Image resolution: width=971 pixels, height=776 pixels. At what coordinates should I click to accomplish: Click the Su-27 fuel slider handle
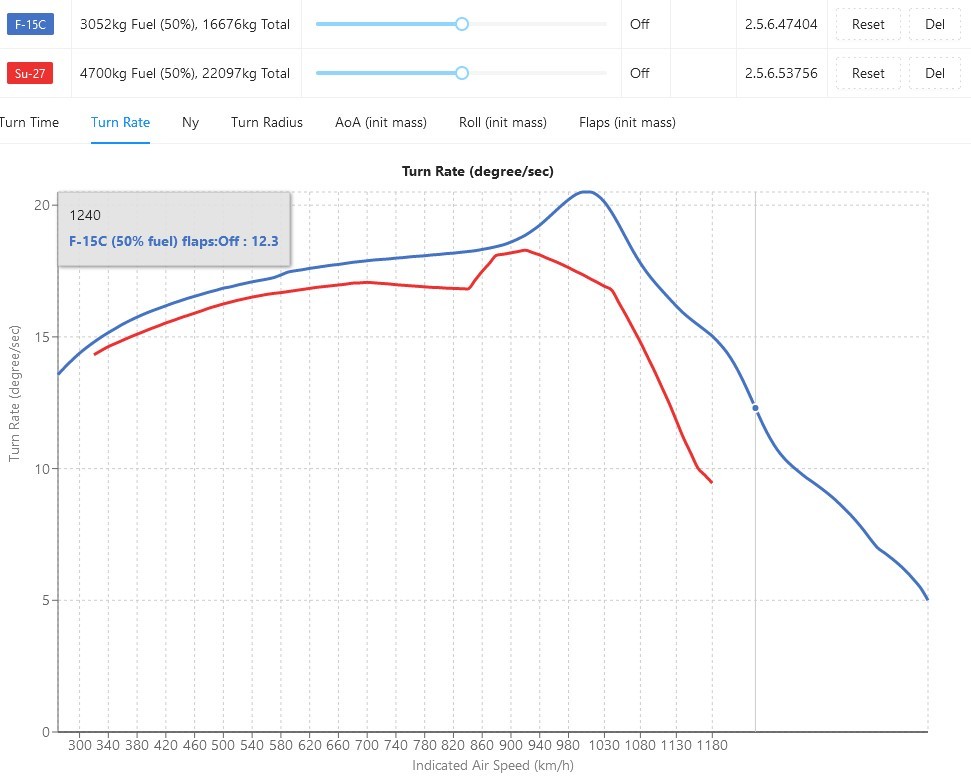click(462, 73)
